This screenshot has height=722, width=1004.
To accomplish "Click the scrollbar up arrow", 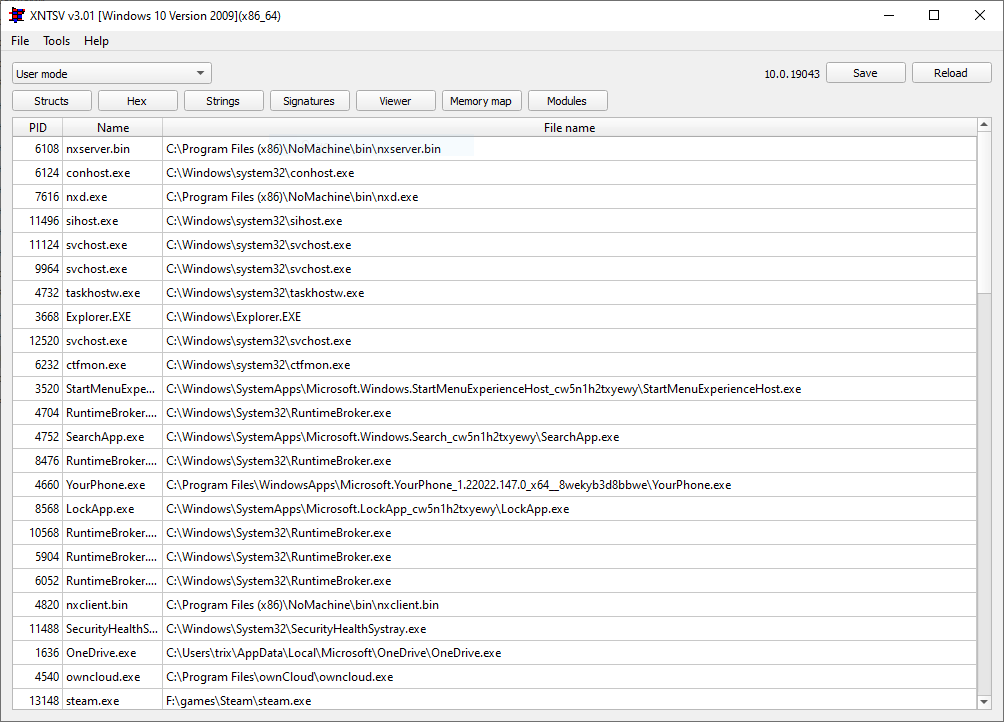I will pyautogui.click(x=984, y=124).
